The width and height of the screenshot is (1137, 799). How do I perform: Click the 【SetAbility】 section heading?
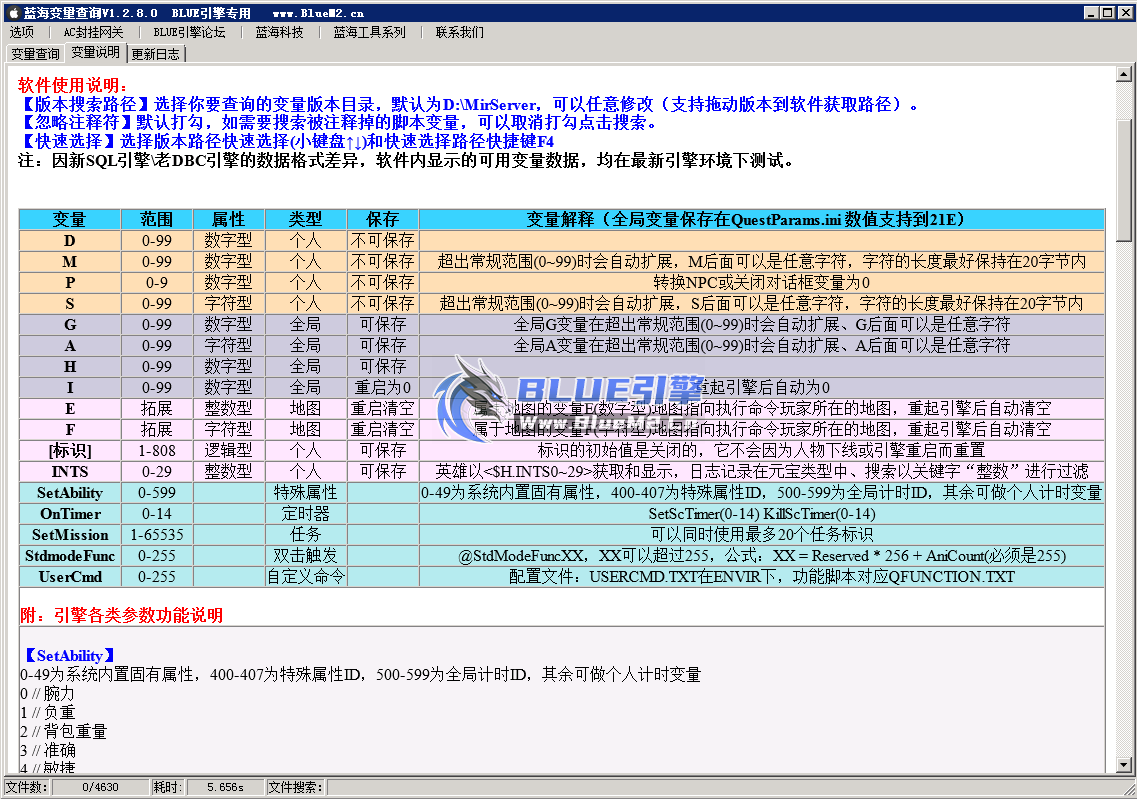[x=69, y=656]
